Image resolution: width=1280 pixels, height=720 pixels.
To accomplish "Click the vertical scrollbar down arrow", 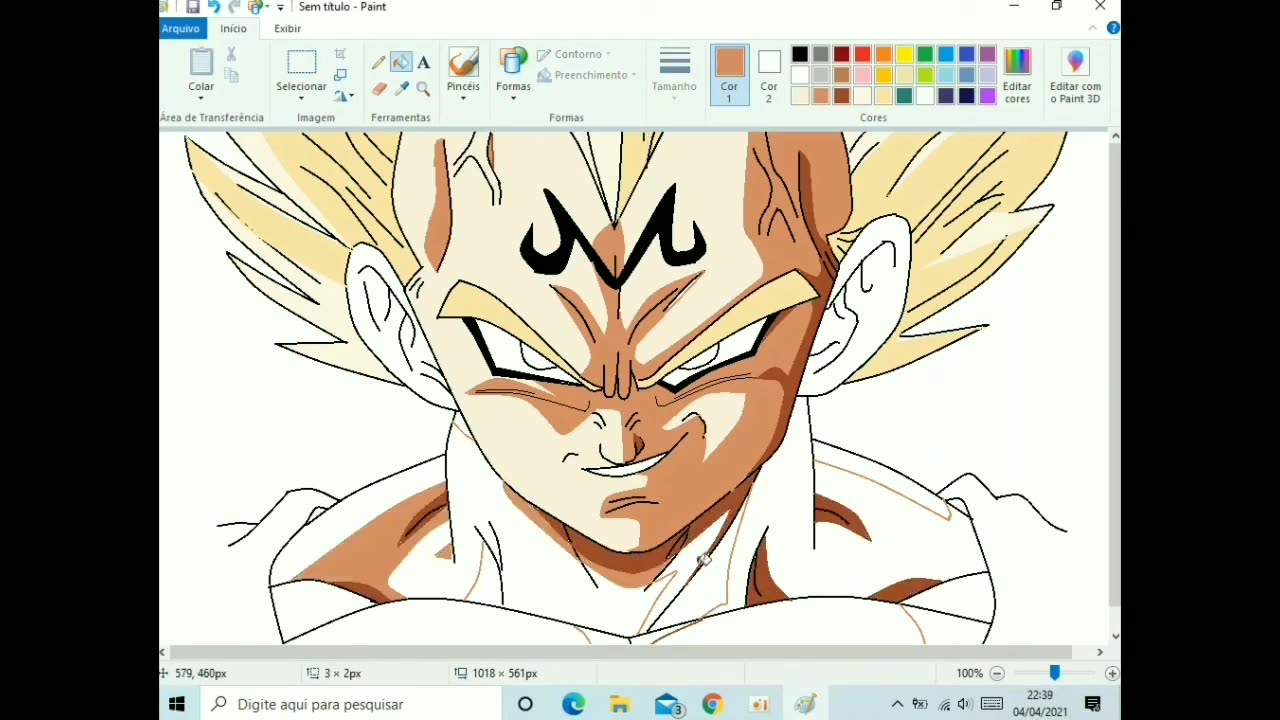I will [x=1115, y=636].
